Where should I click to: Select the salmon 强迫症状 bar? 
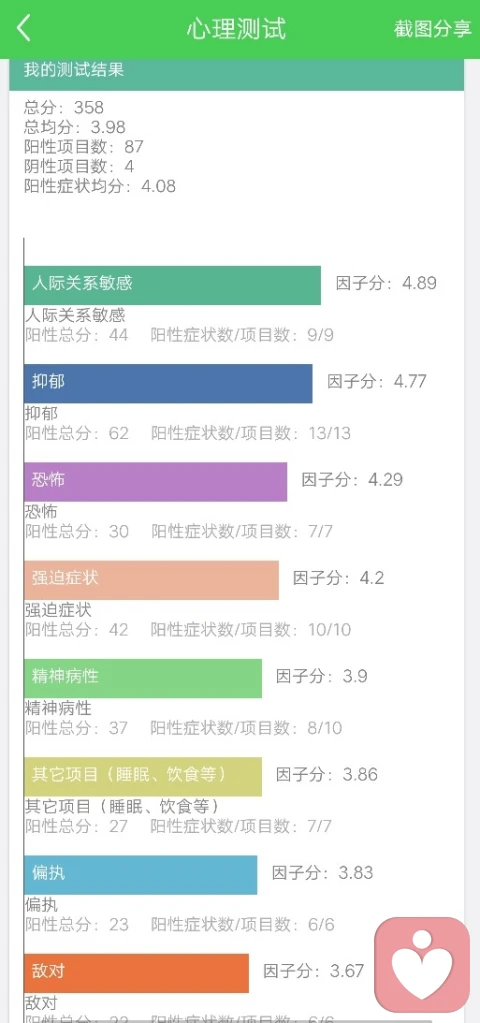coord(151,580)
